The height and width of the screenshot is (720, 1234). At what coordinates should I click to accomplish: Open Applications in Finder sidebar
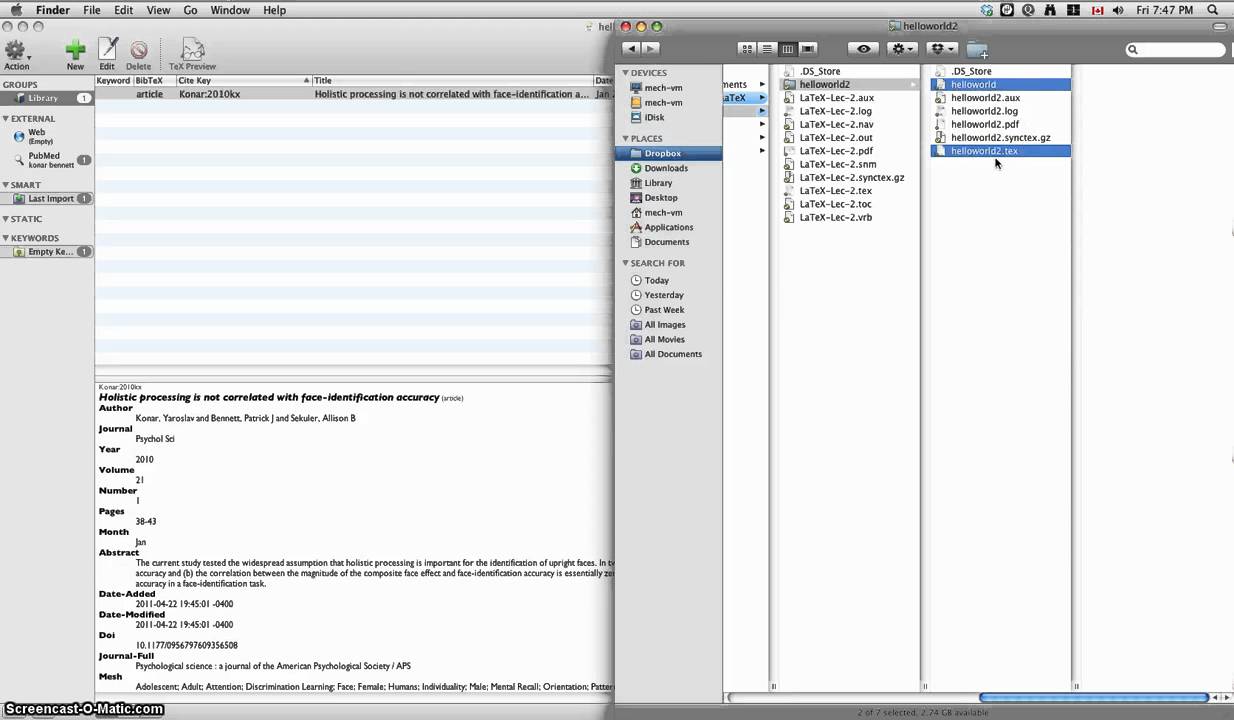tap(668, 227)
